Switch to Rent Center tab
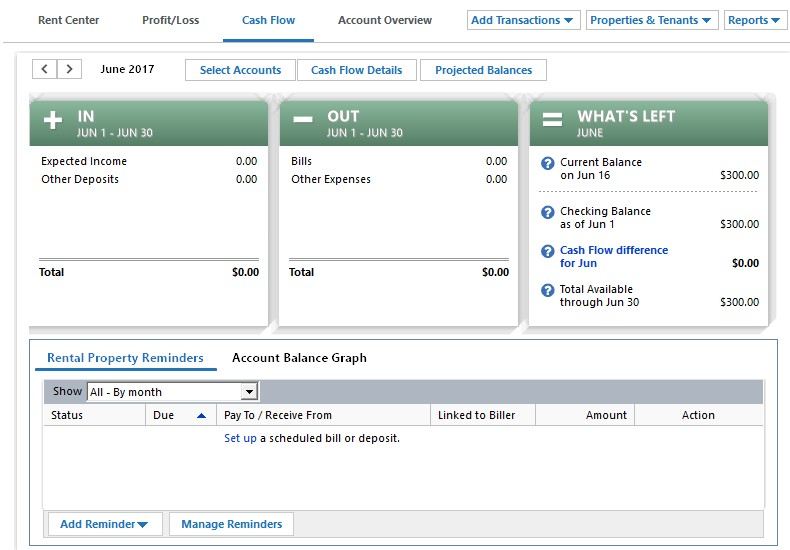 pos(68,20)
